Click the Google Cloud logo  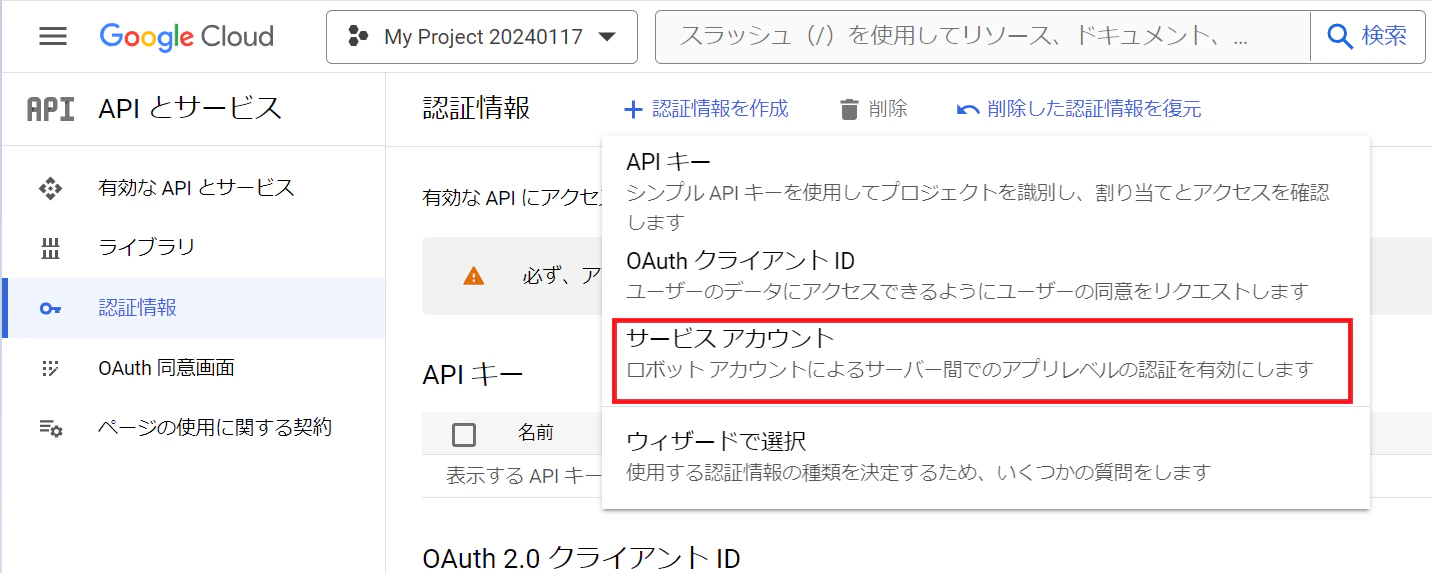(186, 37)
